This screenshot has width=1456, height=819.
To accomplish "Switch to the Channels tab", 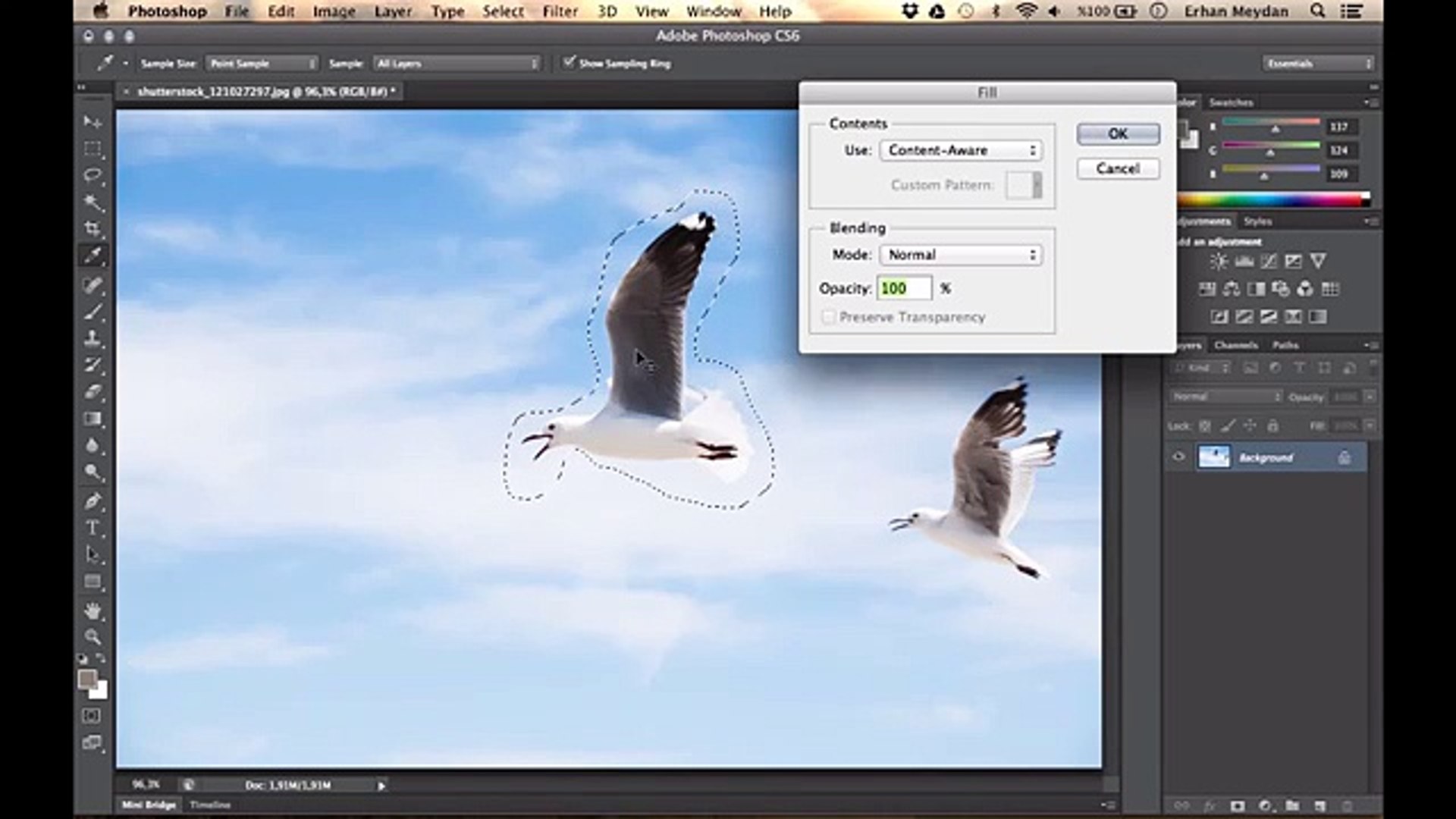I will click(1235, 345).
